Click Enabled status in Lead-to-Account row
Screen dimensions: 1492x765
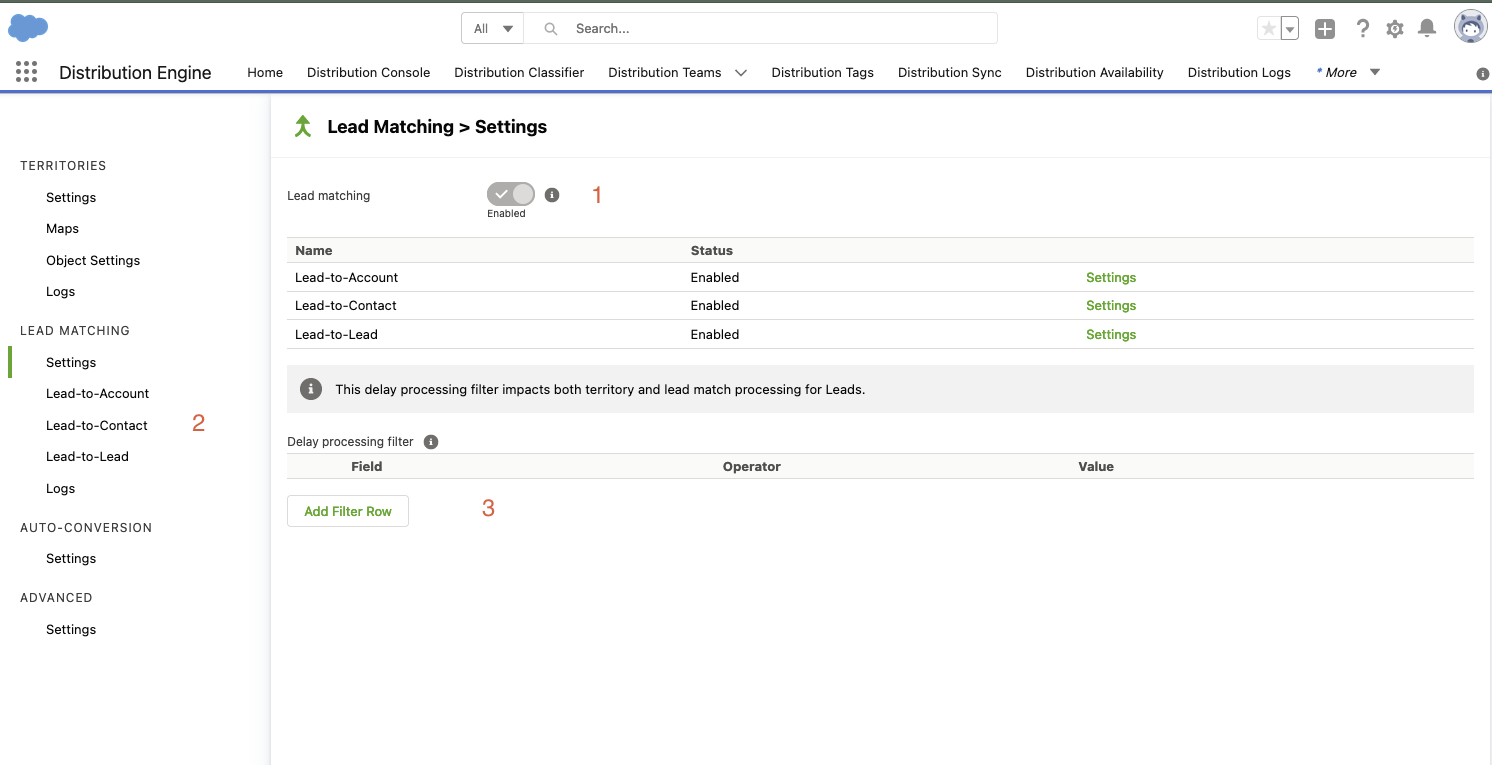[x=715, y=278]
